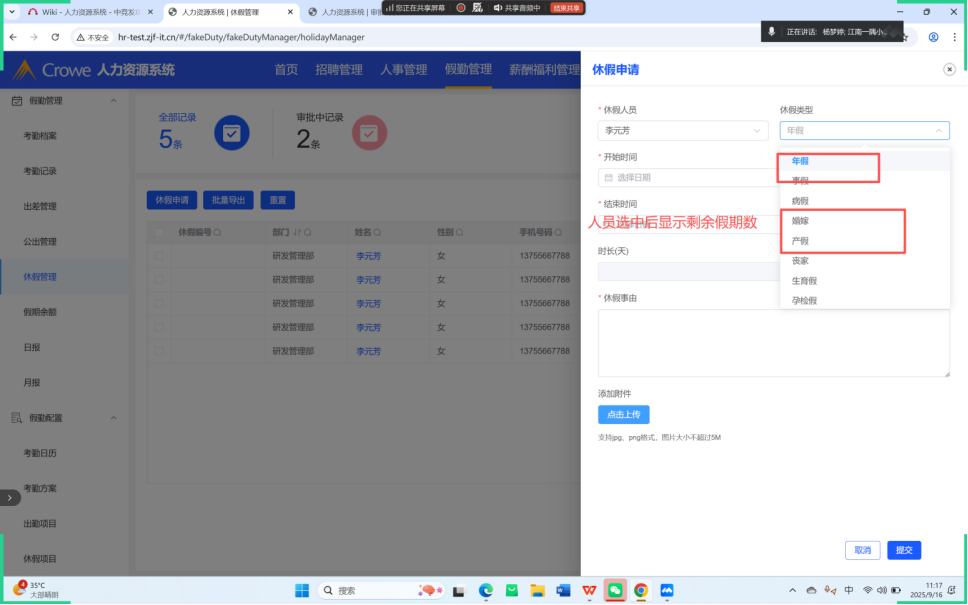Click the 全部记录 blue calendar-check icon
This screenshot has width=968, height=605.
232,133
